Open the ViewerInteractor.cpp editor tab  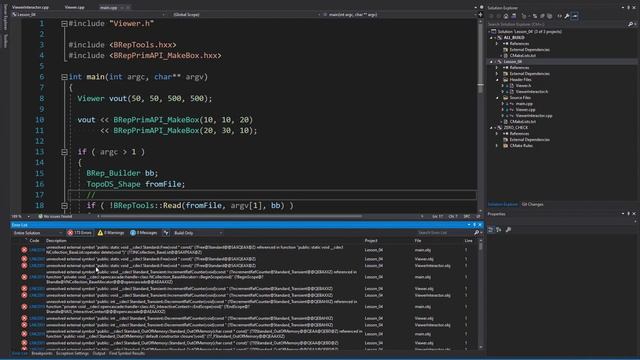pyautogui.click(x=30, y=7)
